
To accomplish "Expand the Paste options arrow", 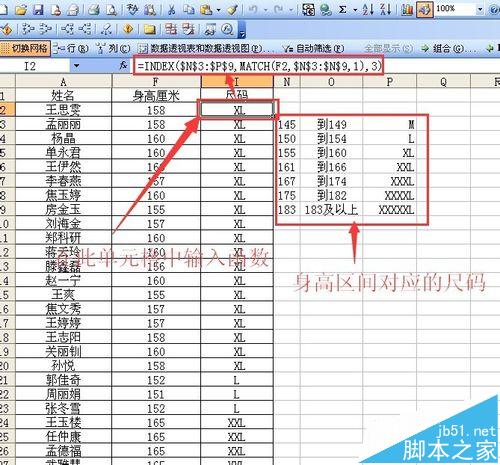I will 219,10.
